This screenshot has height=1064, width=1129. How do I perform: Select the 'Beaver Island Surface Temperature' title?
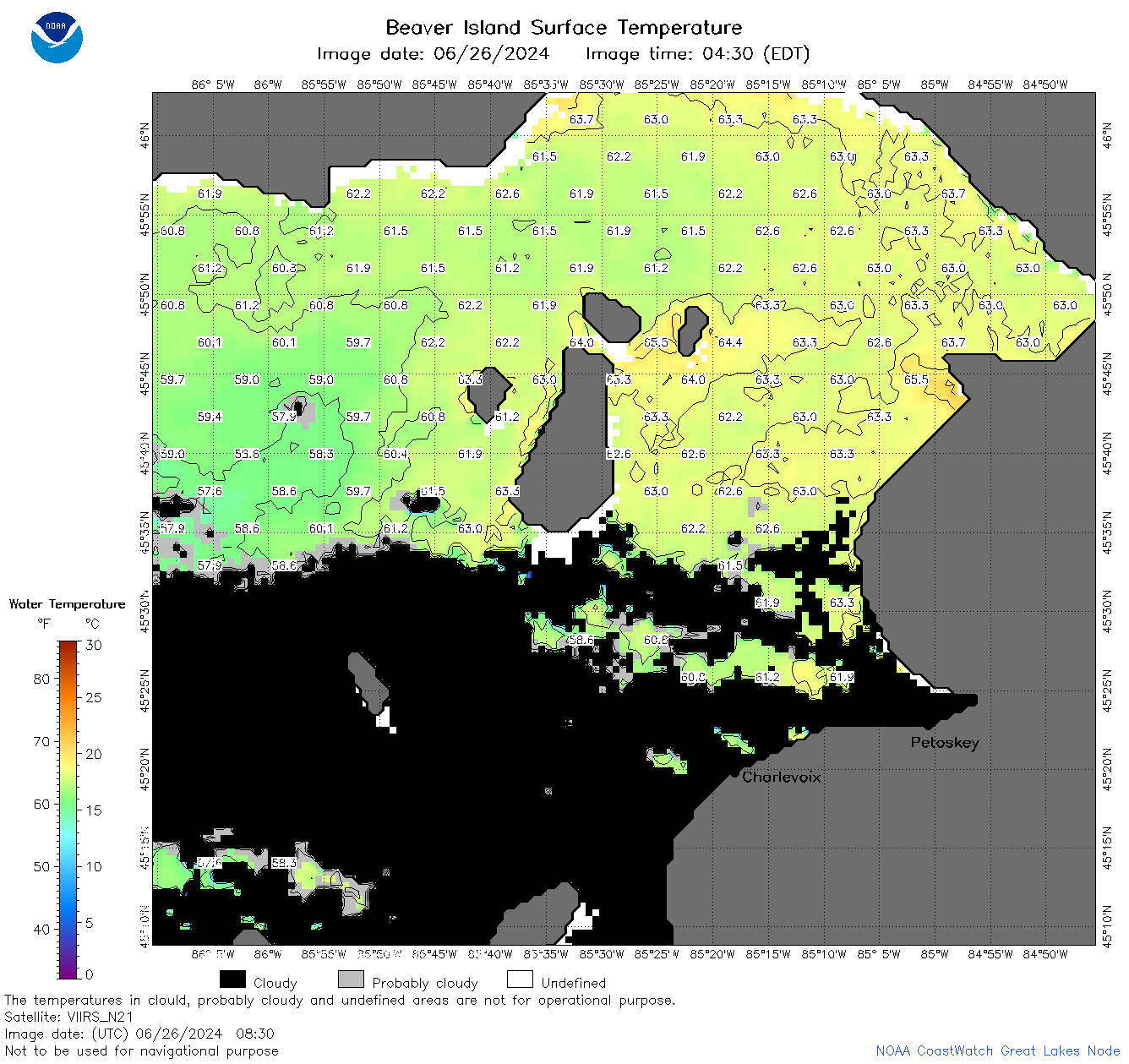pyautogui.click(x=564, y=27)
